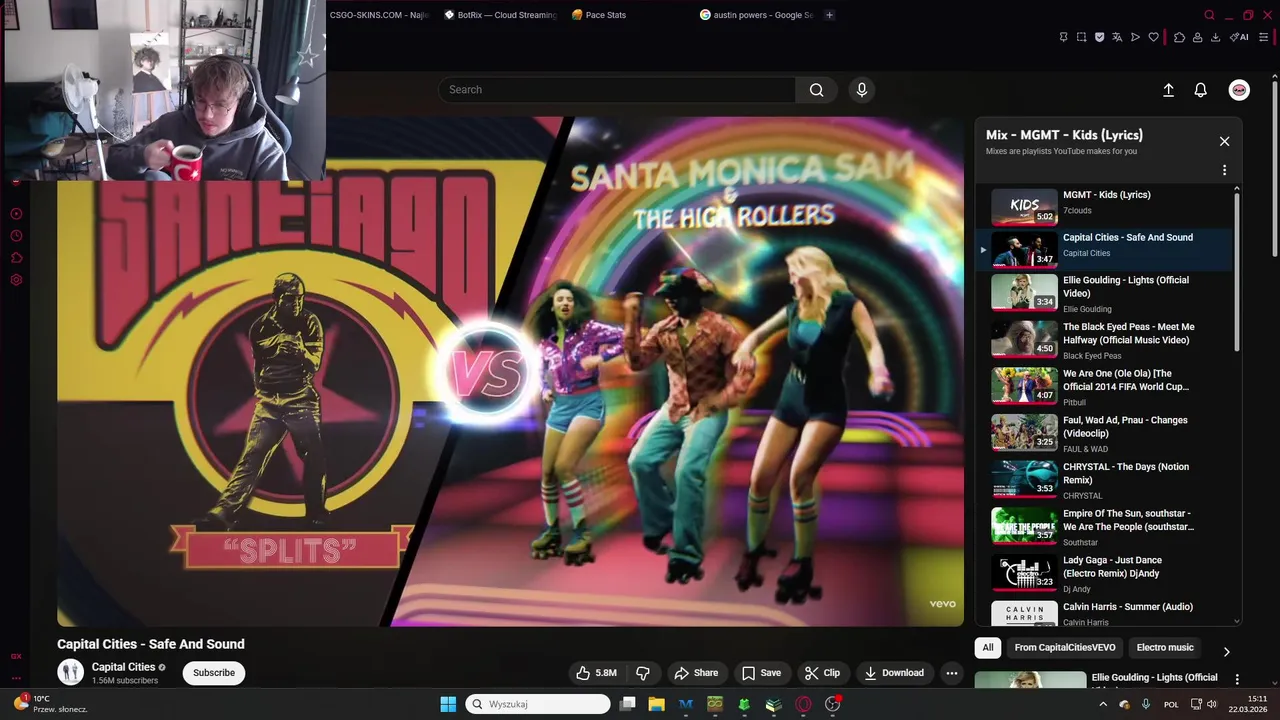
Task: Open the history clock icon in sidebar
Action: click(16, 236)
